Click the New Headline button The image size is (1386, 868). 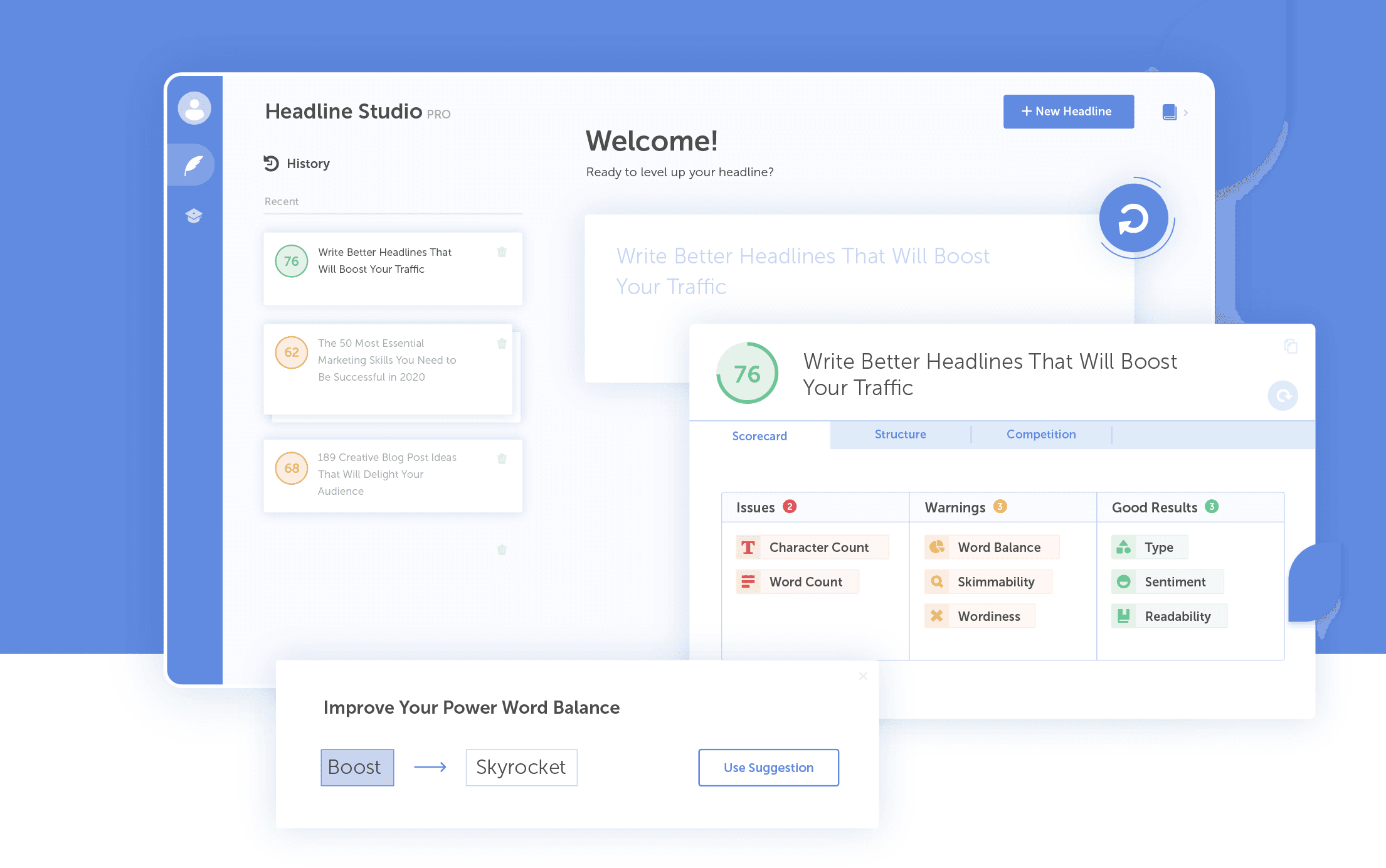(1068, 112)
